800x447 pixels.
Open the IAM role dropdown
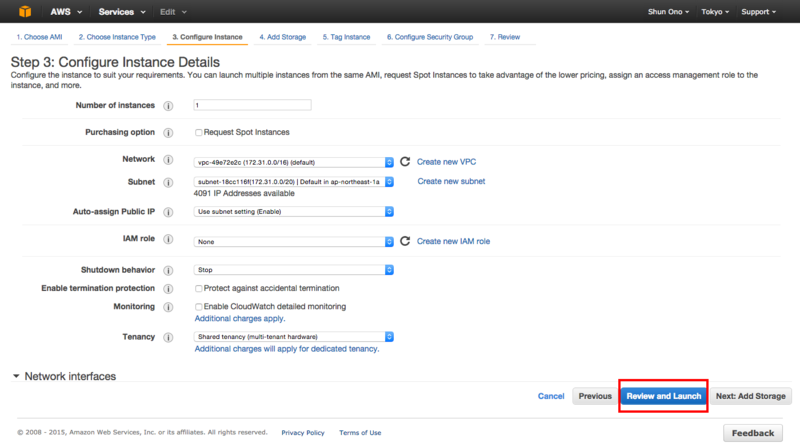click(x=293, y=241)
